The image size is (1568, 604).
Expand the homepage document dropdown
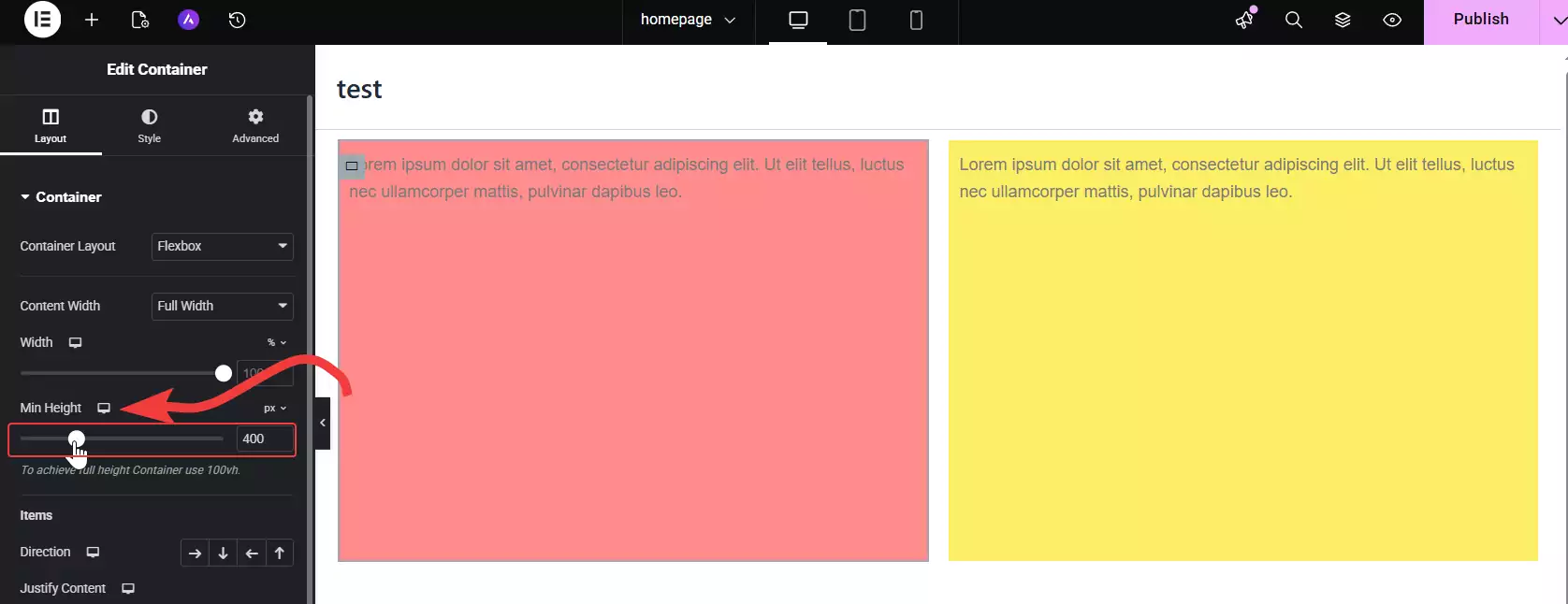pos(688,20)
